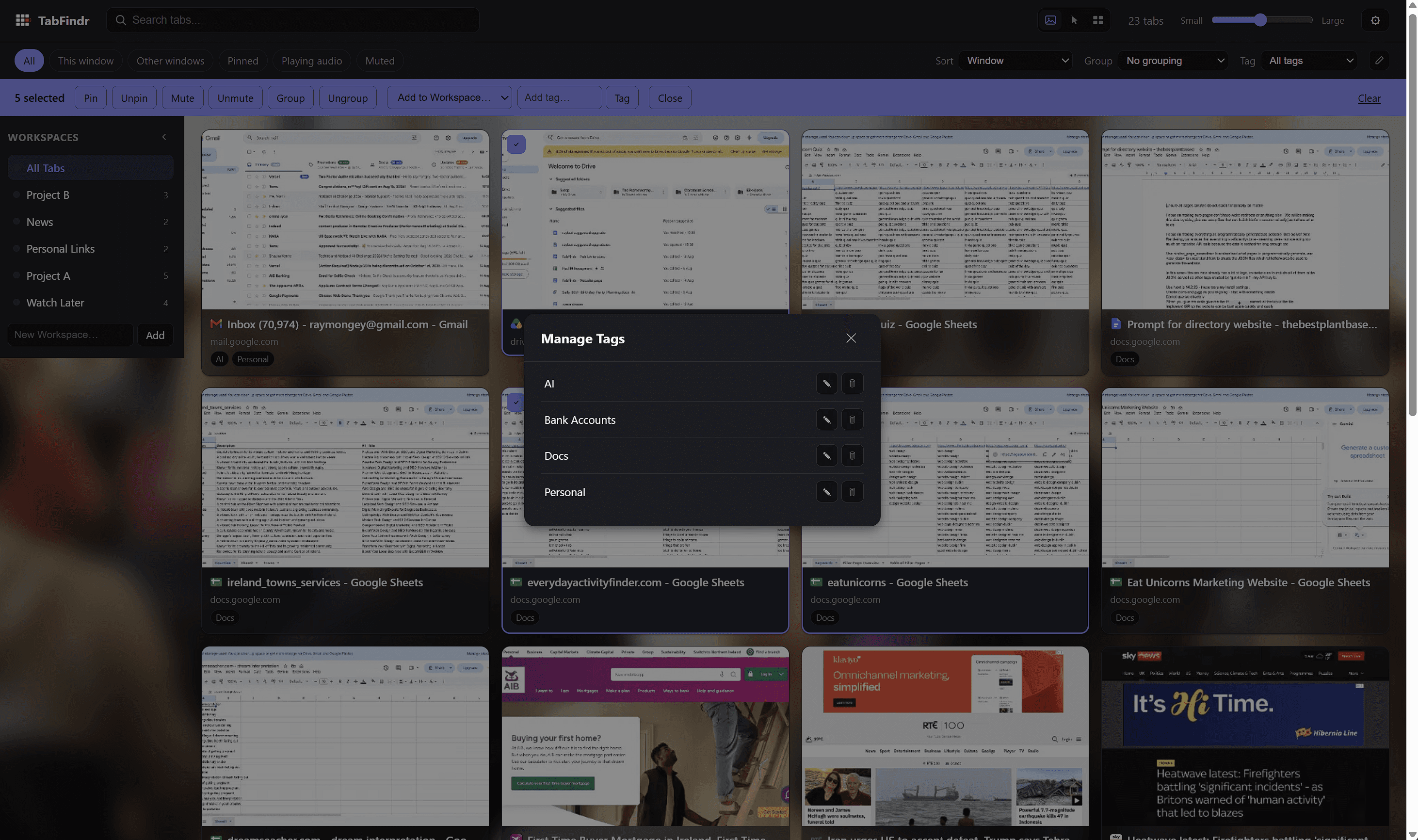1418x840 pixels.
Task: Click the New Workspace name field
Action: point(70,335)
